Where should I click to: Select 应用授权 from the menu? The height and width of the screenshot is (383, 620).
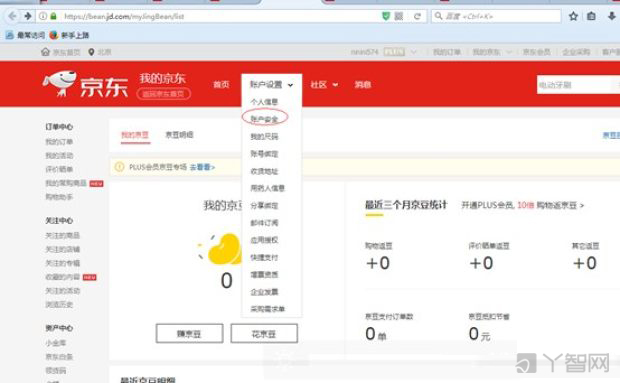point(264,240)
